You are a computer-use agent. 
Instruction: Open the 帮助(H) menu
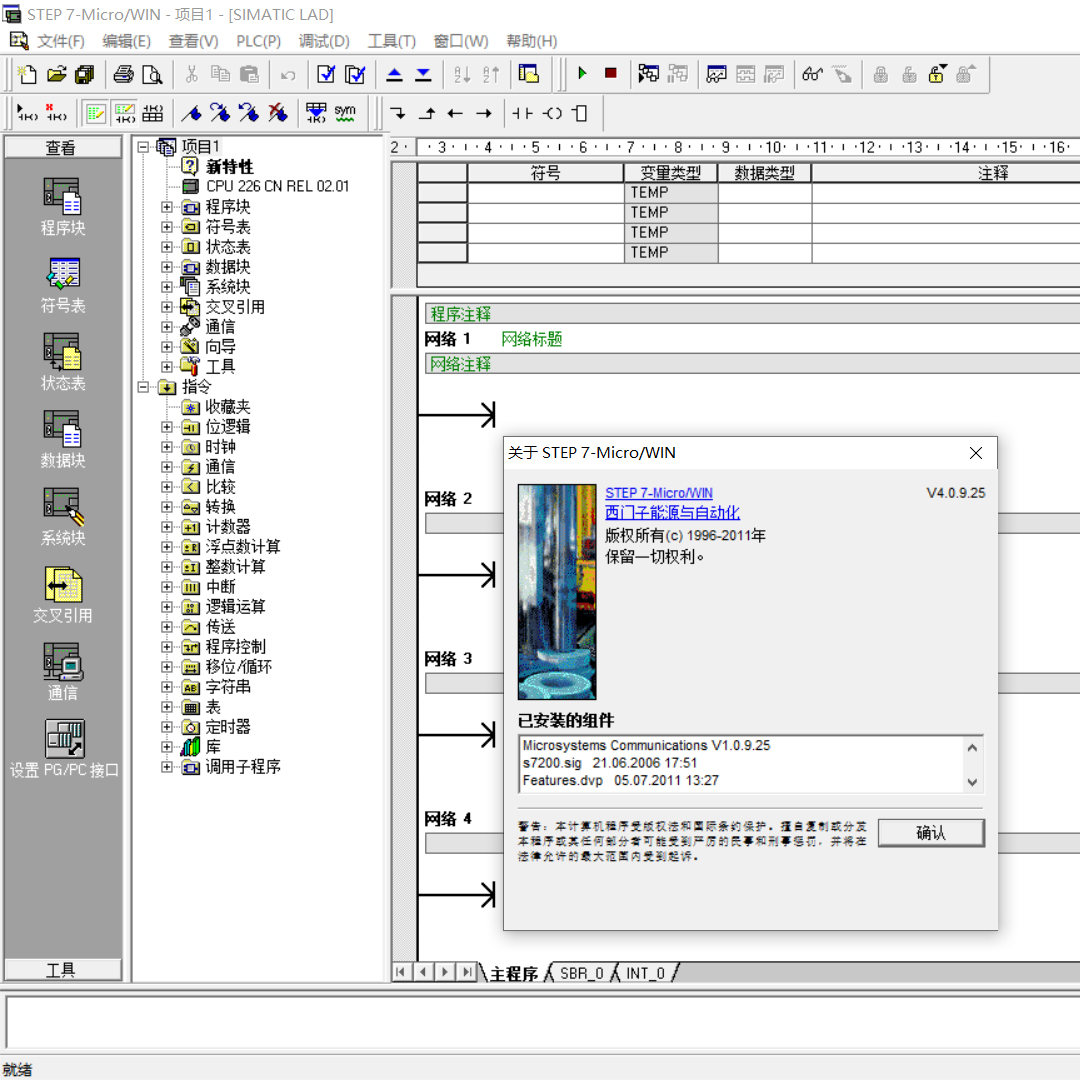coord(531,41)
